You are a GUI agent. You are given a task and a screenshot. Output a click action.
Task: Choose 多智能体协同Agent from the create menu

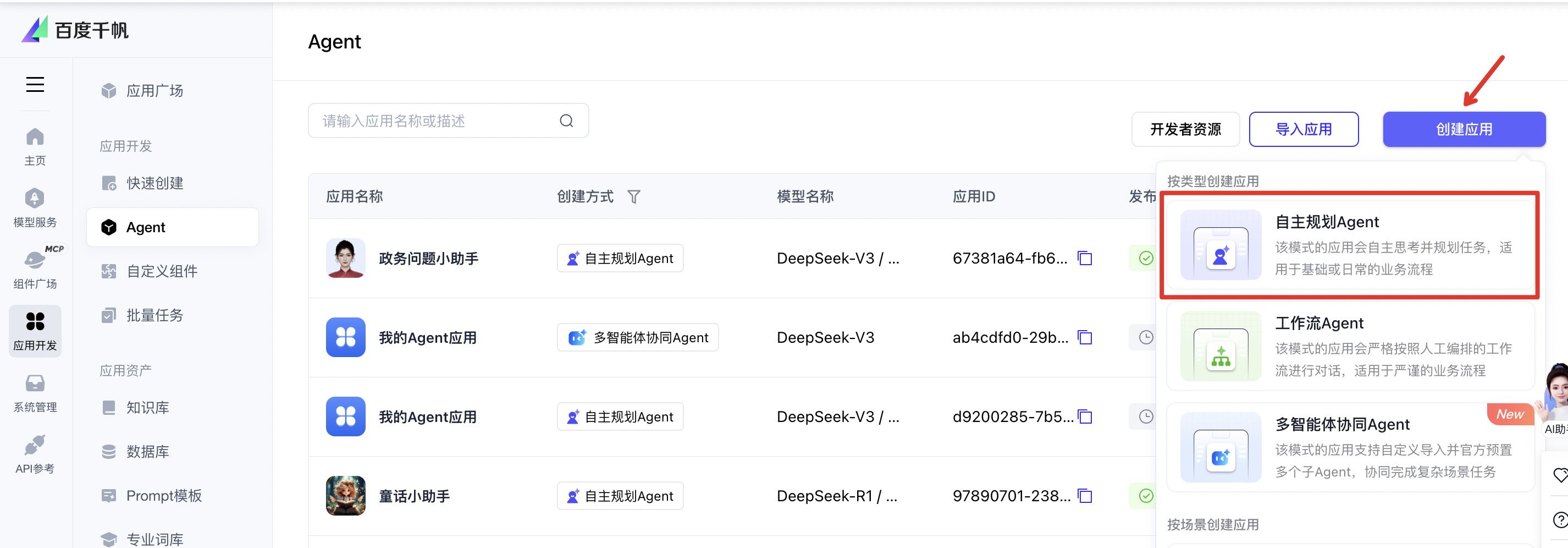(x=1349, y=447)
